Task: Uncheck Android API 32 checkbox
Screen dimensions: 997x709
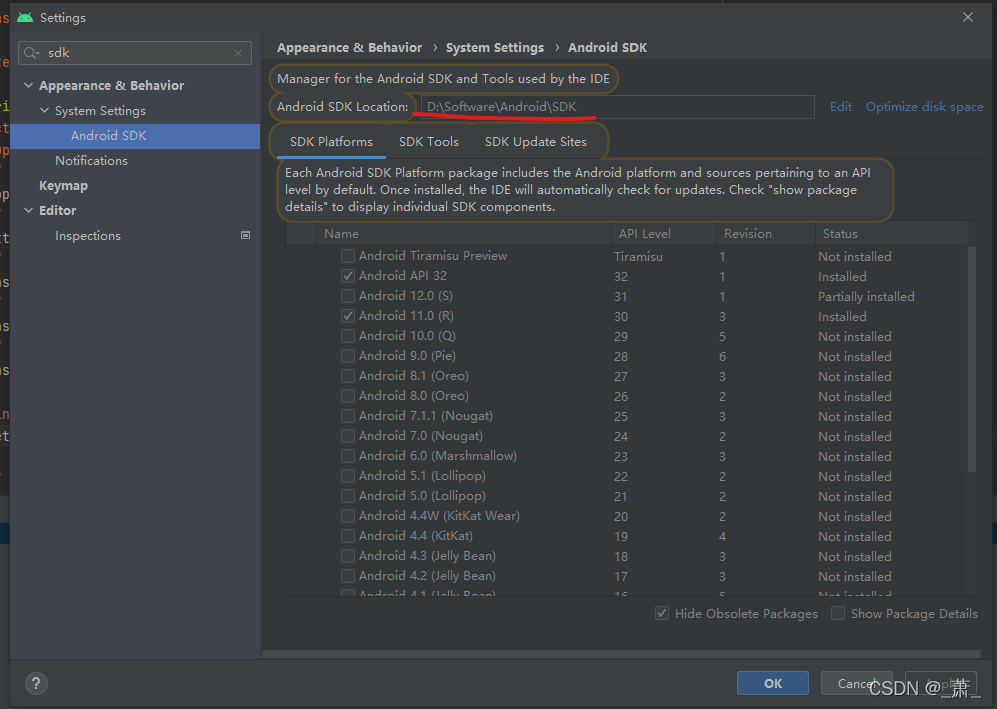Action: [x=348, y=276]
